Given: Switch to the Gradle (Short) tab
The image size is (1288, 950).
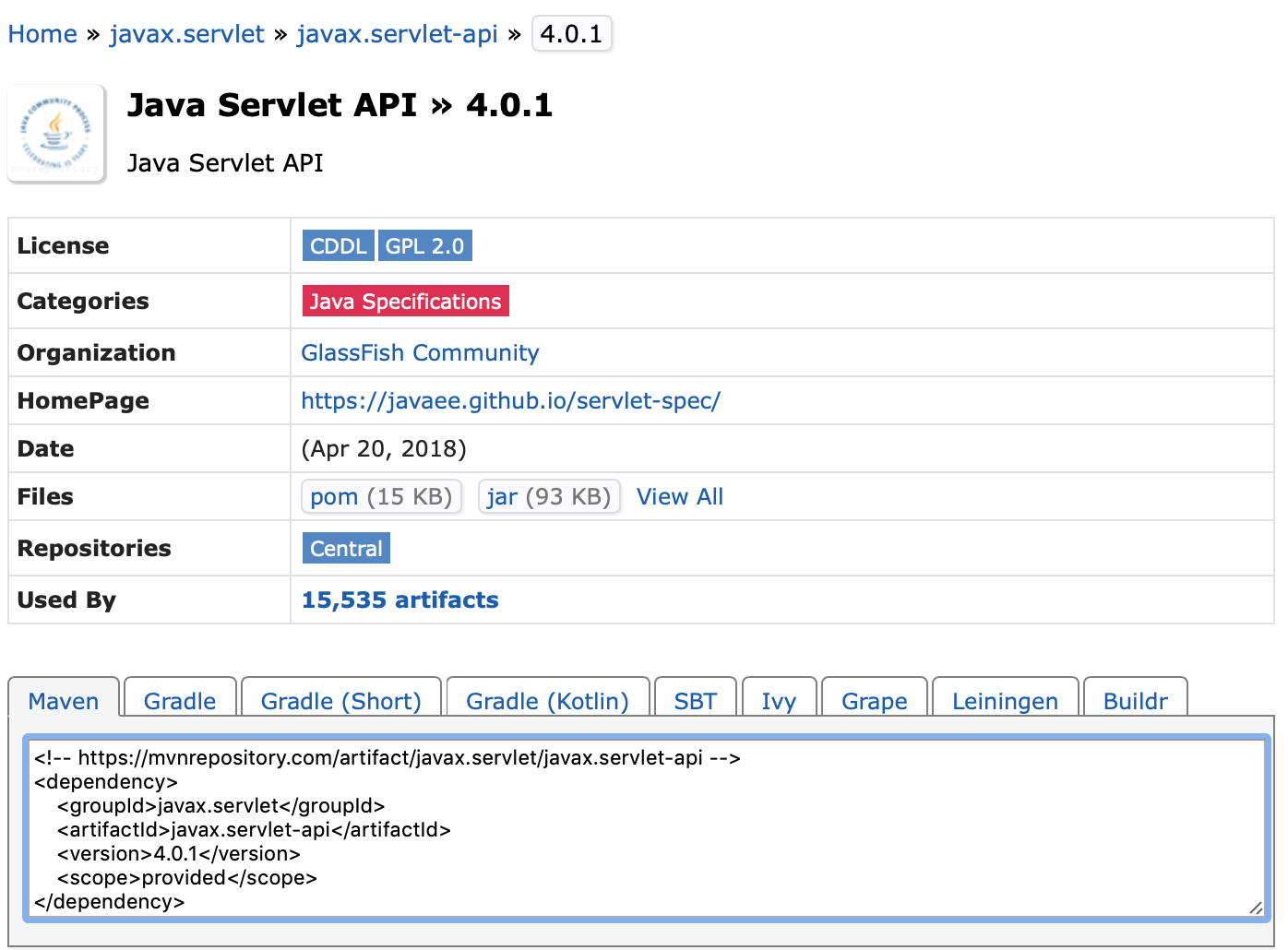Looking at the screenshot, I should click(341, 698).
